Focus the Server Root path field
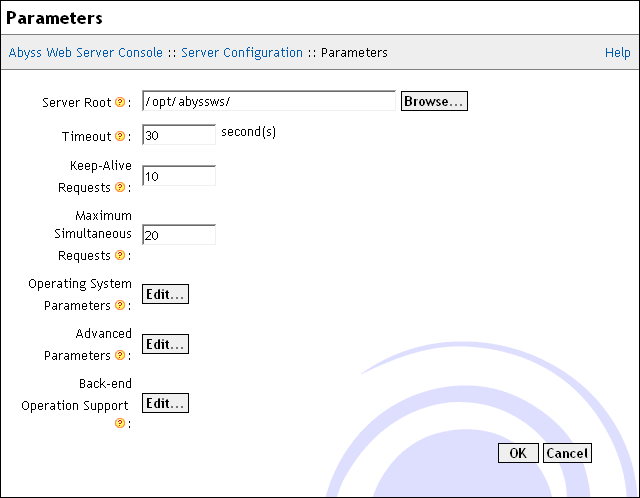 (x=269, y=101)
